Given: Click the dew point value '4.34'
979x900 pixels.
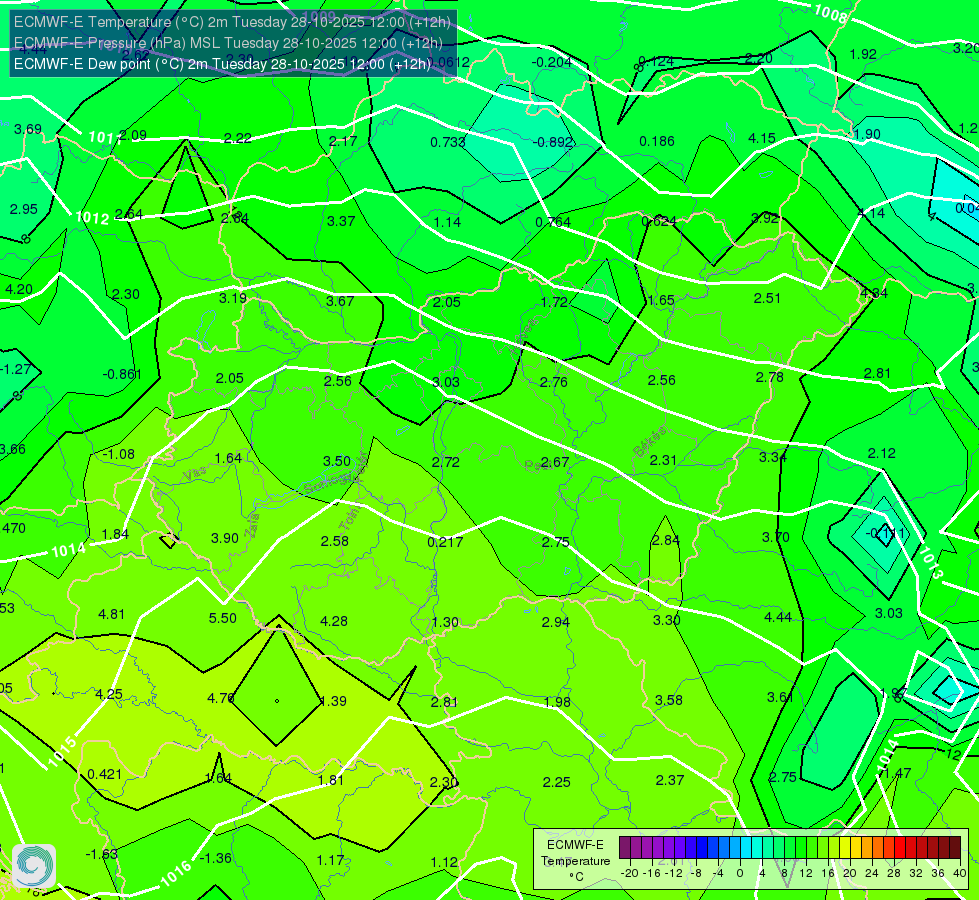Looking at the screenshot, I should pos(874,293).
